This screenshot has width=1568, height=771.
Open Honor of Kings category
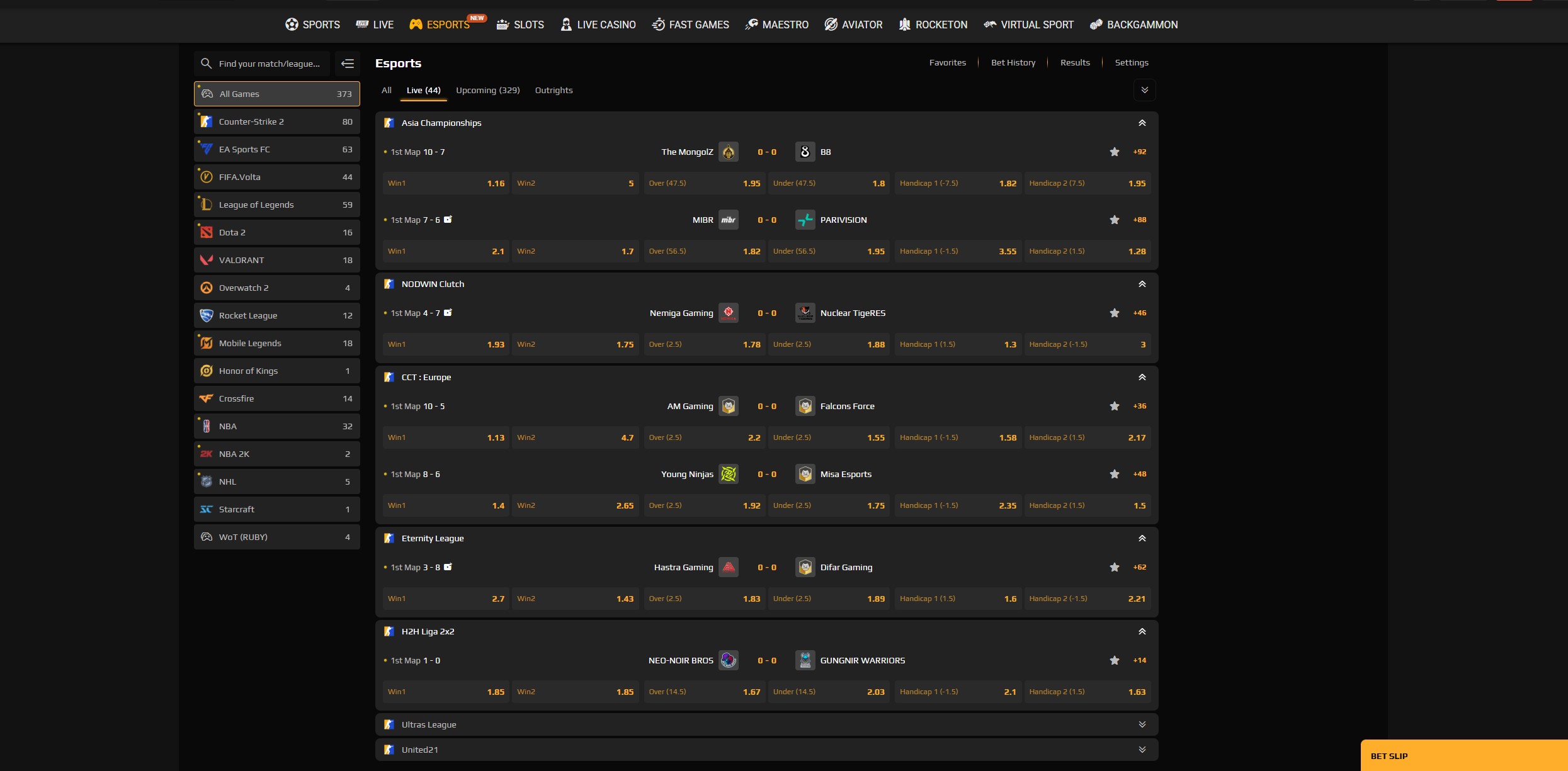coord(277,371)
